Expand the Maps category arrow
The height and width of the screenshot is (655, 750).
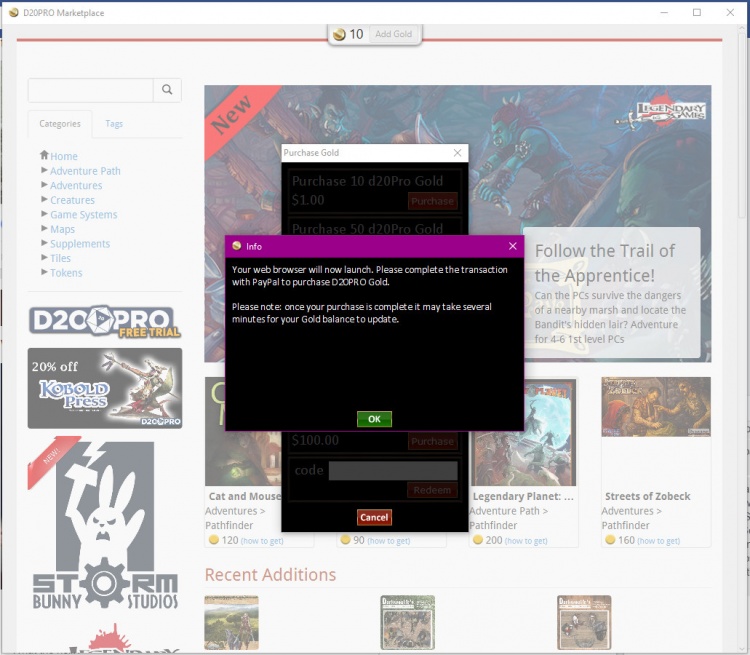click(44, 228)
